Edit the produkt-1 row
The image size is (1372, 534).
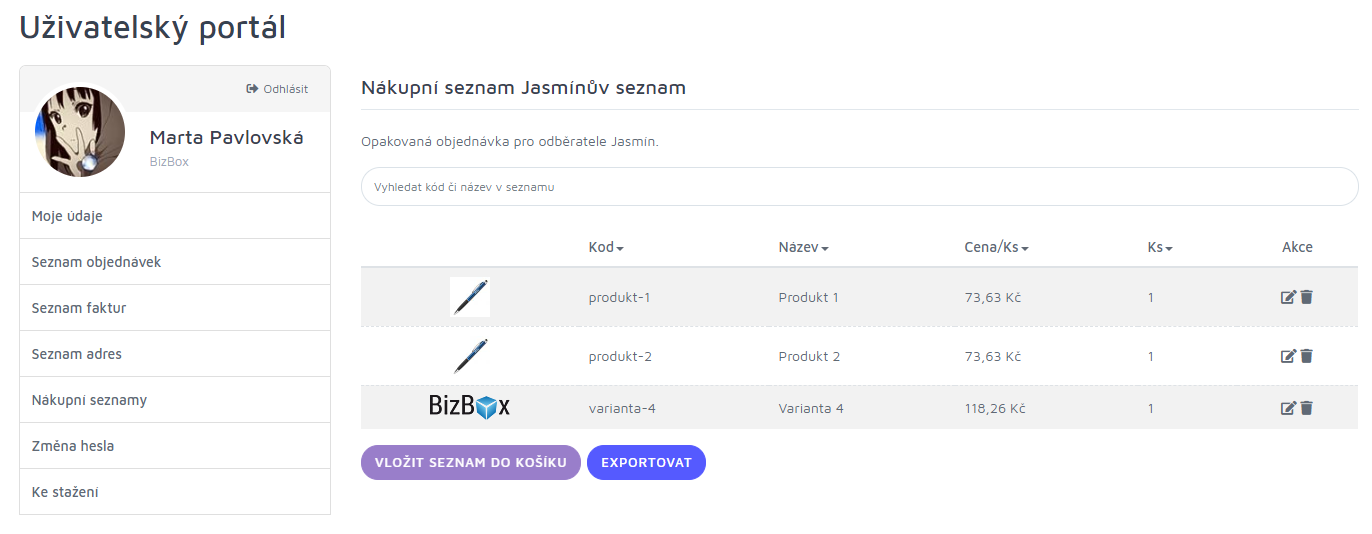tap(1288, 297)
